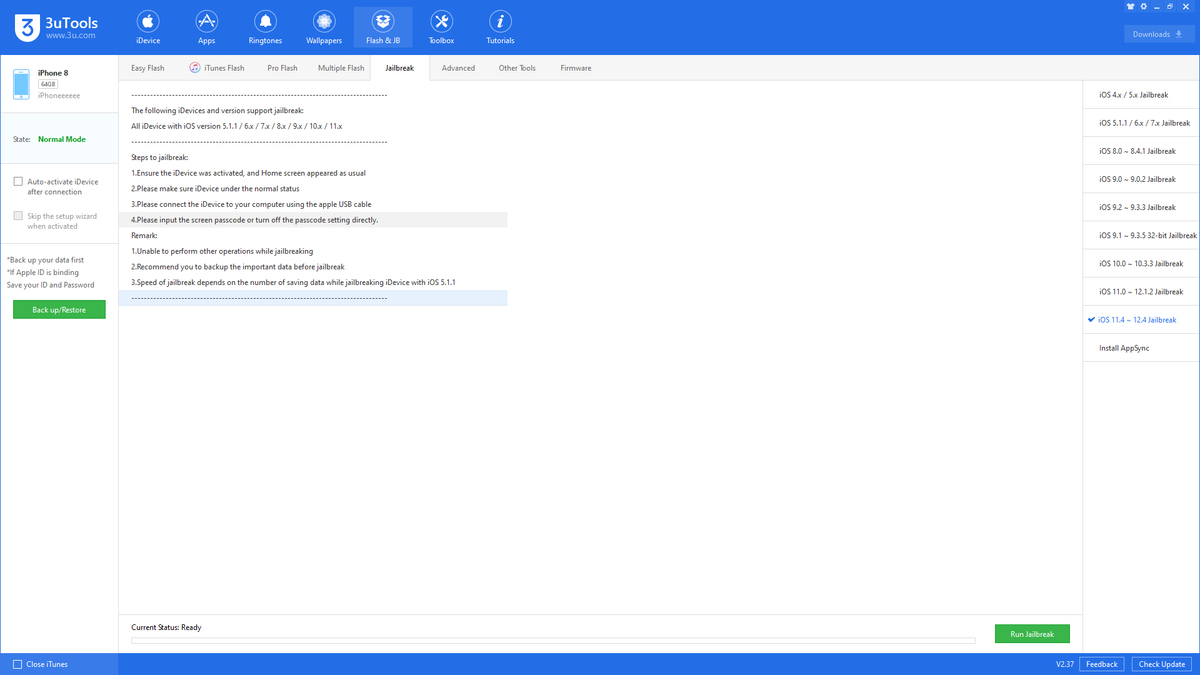Open the Toolbox section
This screenshot has width=1200, height=675.
(x=441, y=27)
